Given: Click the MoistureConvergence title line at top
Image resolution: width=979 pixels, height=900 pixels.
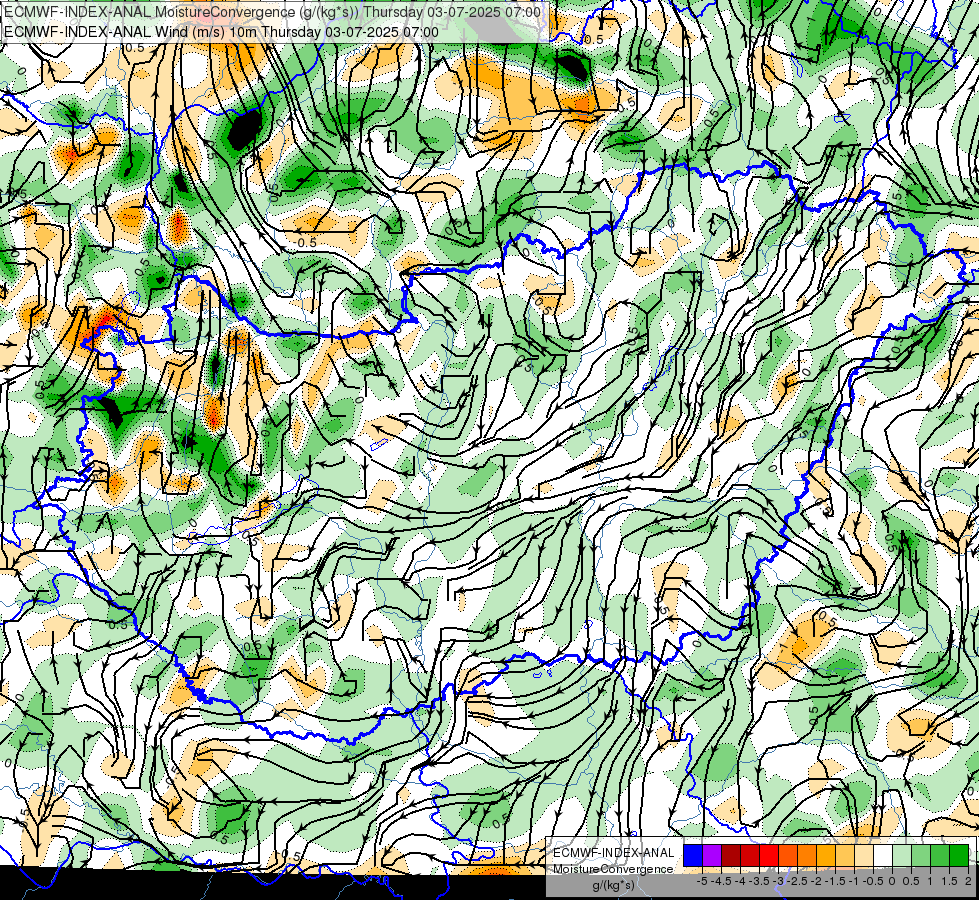Looking at the screenshot, I should pos(272,12).
